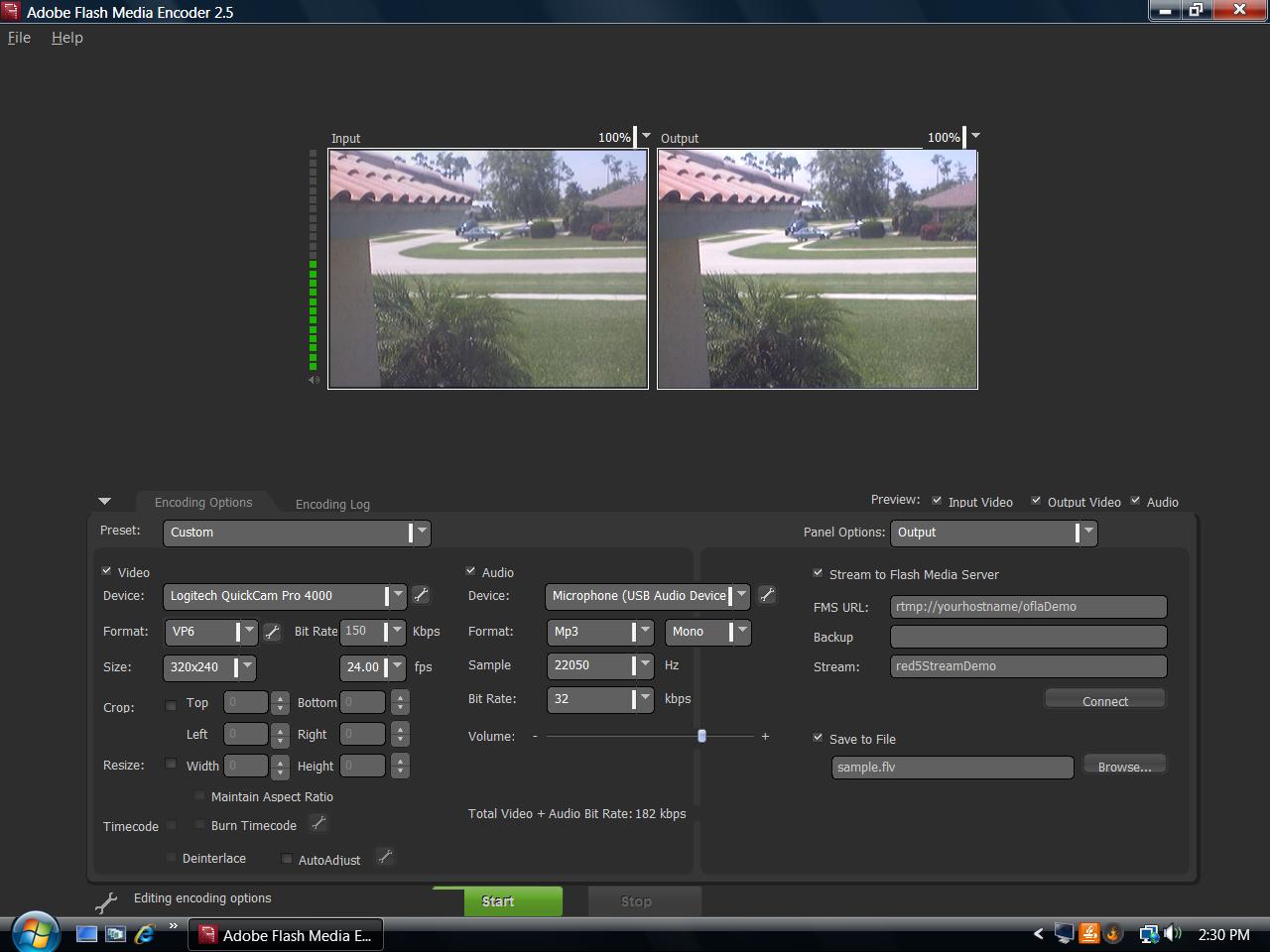The width and height of the screenshot is (1270, 952).
Task: Collapse the encoding options panel triangle
Action: tap(104, 502)
